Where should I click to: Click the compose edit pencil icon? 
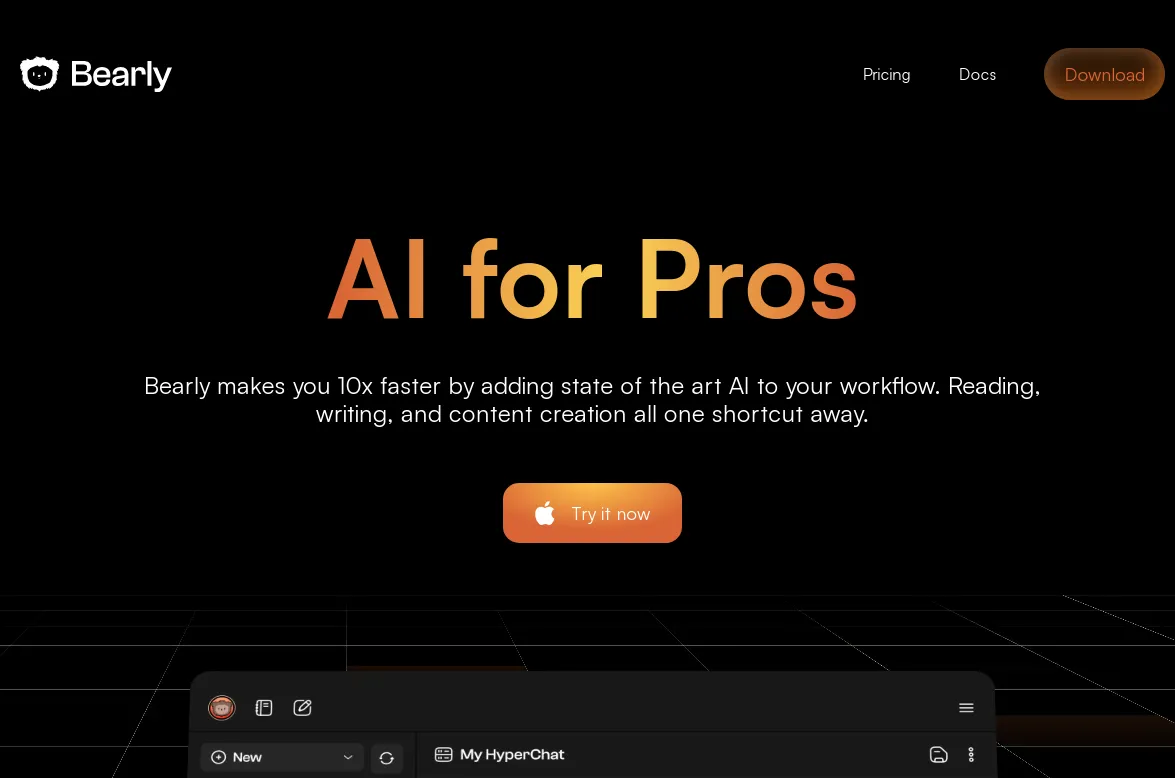tap(302, 708)
